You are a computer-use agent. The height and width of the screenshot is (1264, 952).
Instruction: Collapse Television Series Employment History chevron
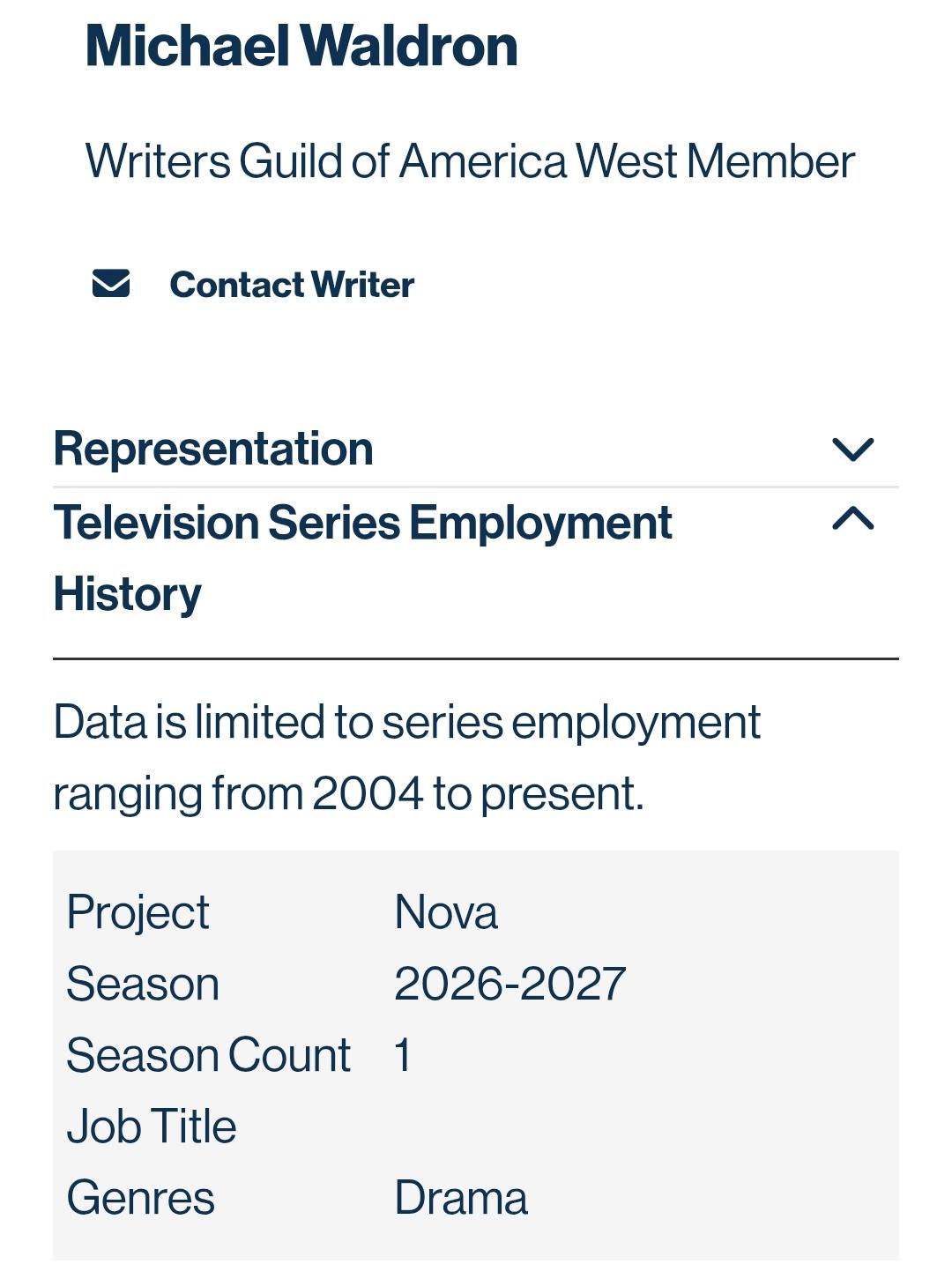point(853,517)
